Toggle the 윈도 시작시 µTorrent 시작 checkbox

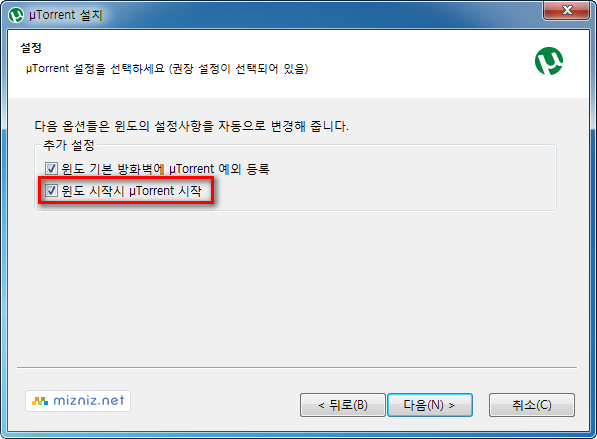[51, 190]
